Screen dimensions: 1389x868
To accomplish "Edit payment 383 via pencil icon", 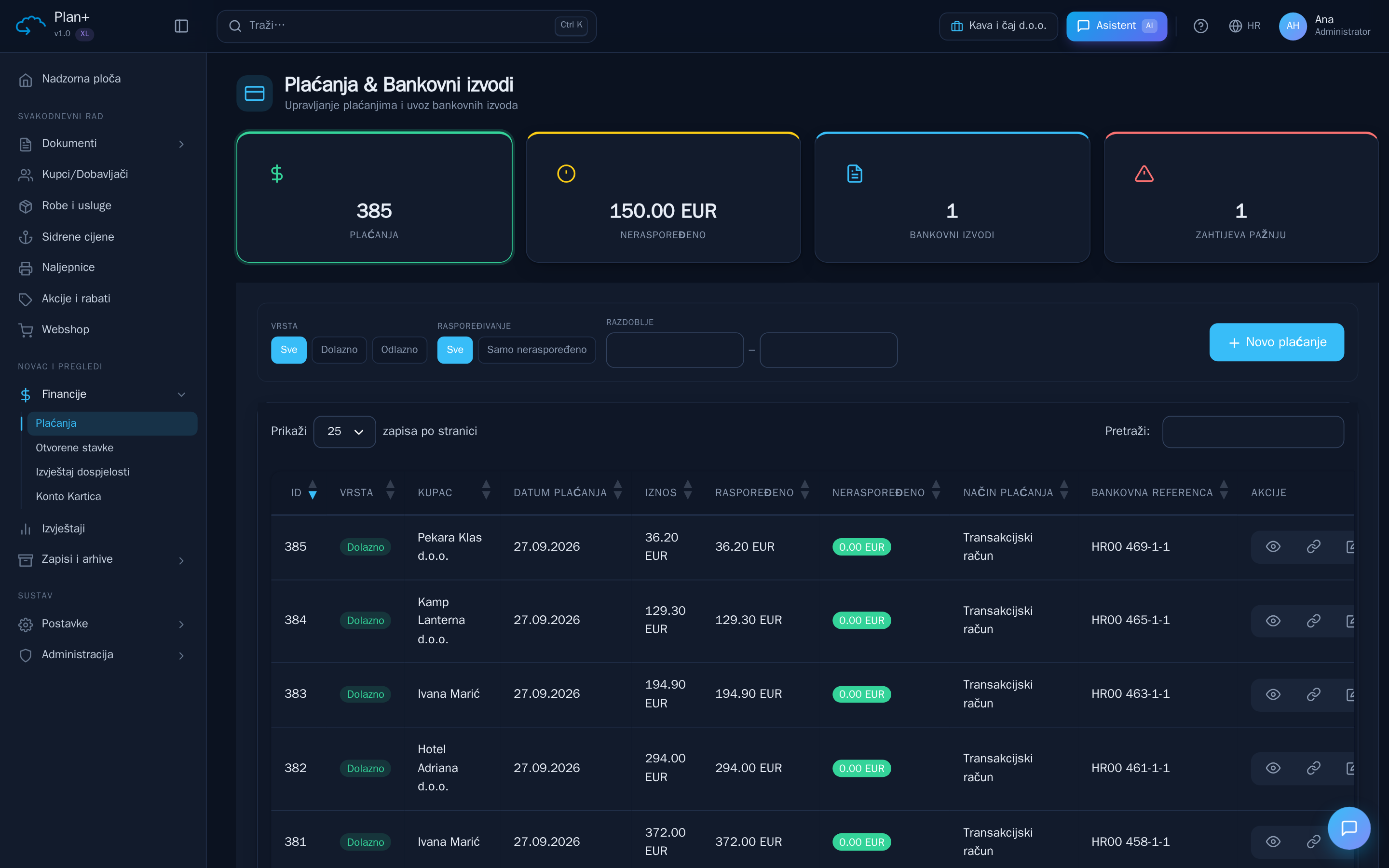I will (1350, 694).
